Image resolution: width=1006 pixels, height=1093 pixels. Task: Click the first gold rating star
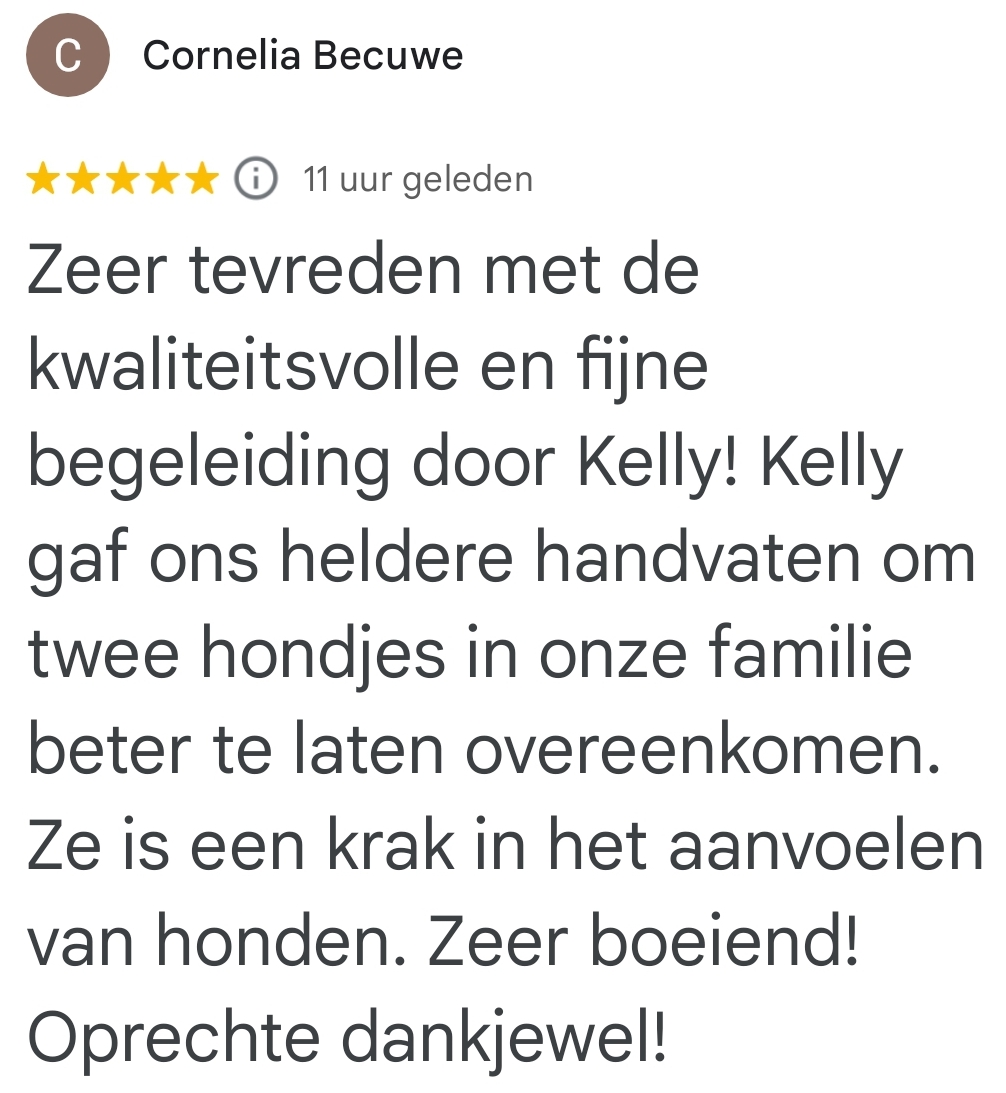43,180
